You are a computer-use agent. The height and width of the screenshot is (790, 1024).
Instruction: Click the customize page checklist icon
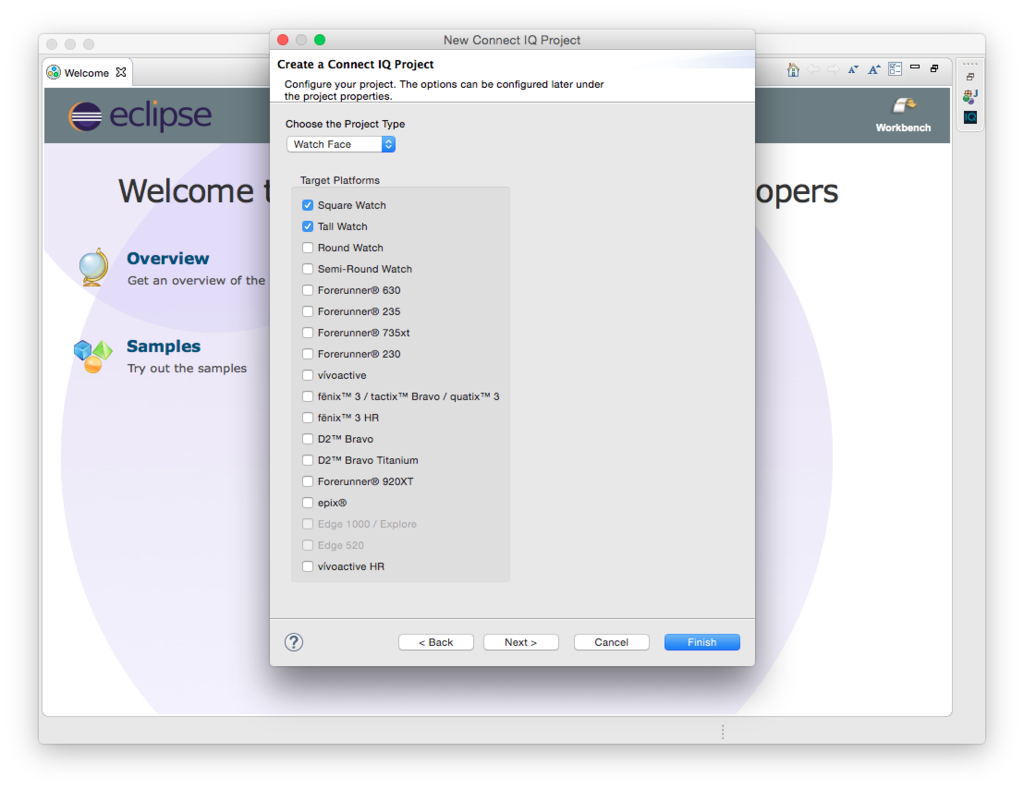point(895,69)
